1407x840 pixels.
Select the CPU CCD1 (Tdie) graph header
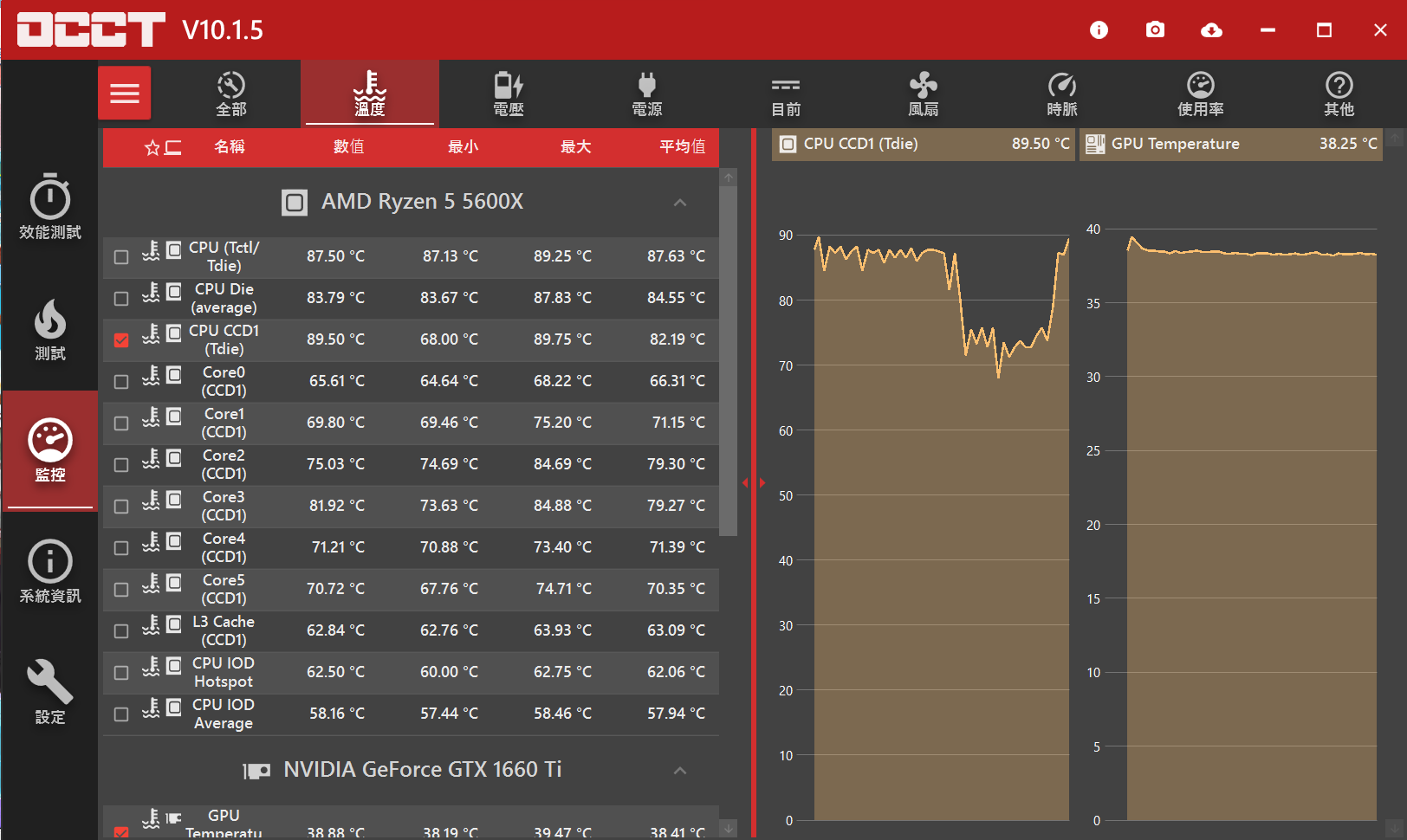(924, 145)
